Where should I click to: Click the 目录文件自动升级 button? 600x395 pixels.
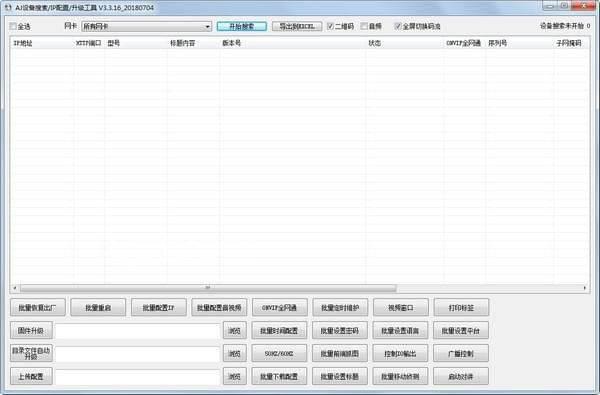(31, 353)
